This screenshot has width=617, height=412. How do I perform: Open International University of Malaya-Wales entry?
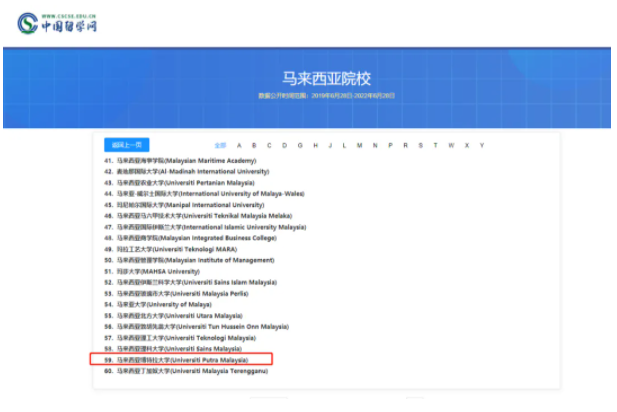[x=204, y=194]
